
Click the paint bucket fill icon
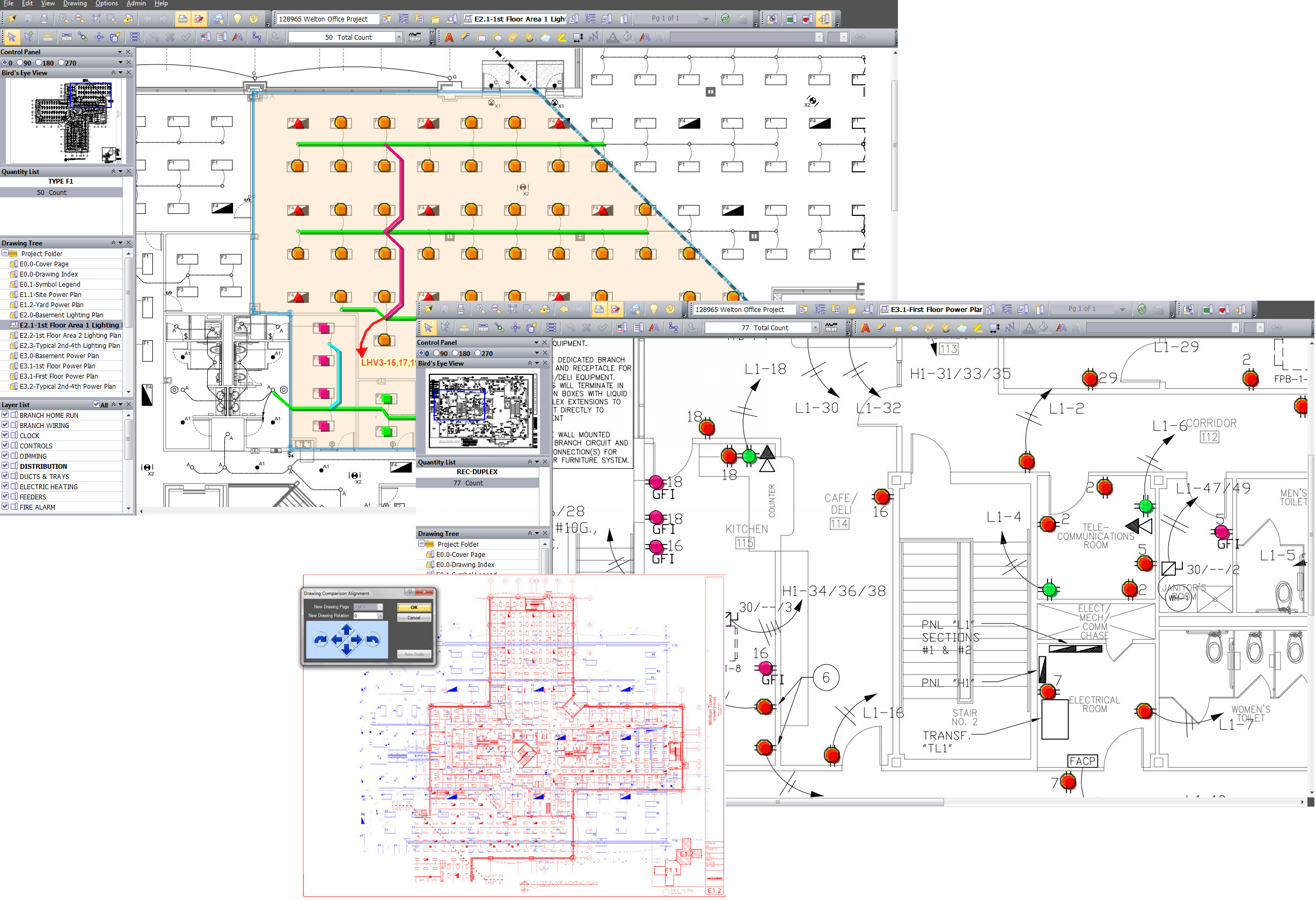pos(628,38)
